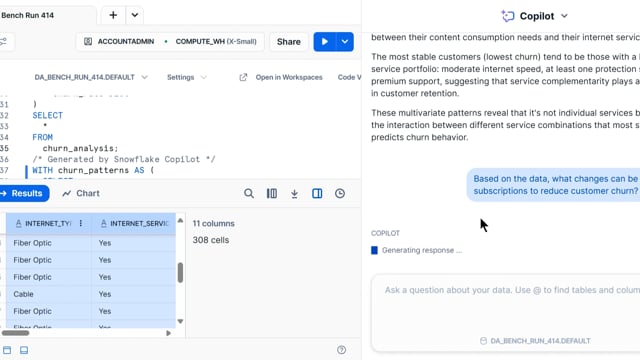Download the results using the download icon
Screen dimensions: 640x360
pyautogui.click(x=294, y=193)
